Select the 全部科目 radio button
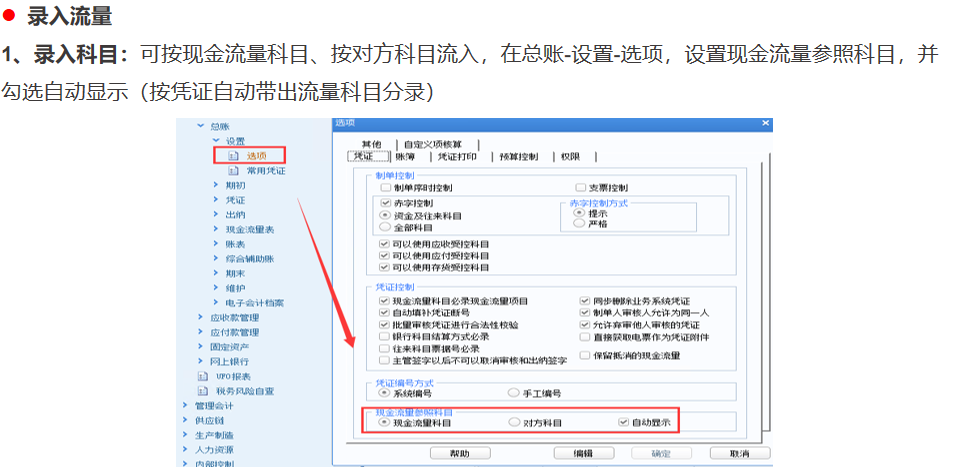 click(x=385, y=227)
